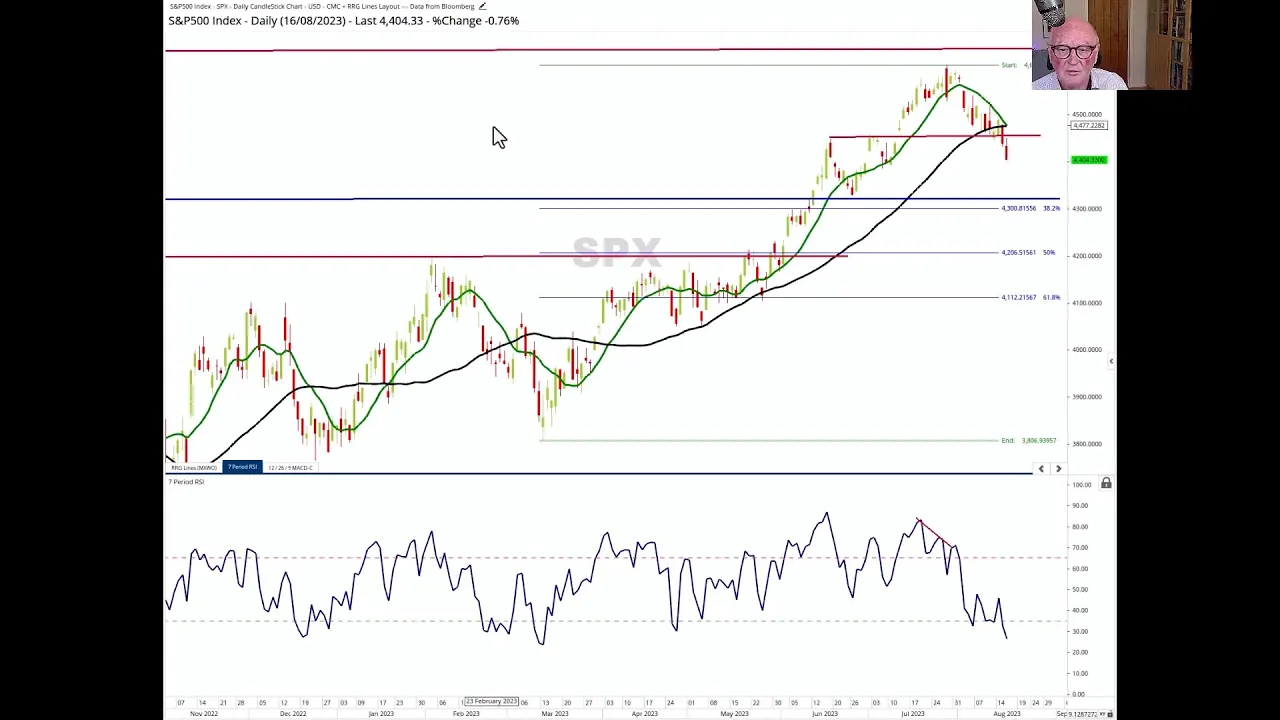Click the 4,477 price marker on the axis

pyautogui.click(x=1089, y=125)
